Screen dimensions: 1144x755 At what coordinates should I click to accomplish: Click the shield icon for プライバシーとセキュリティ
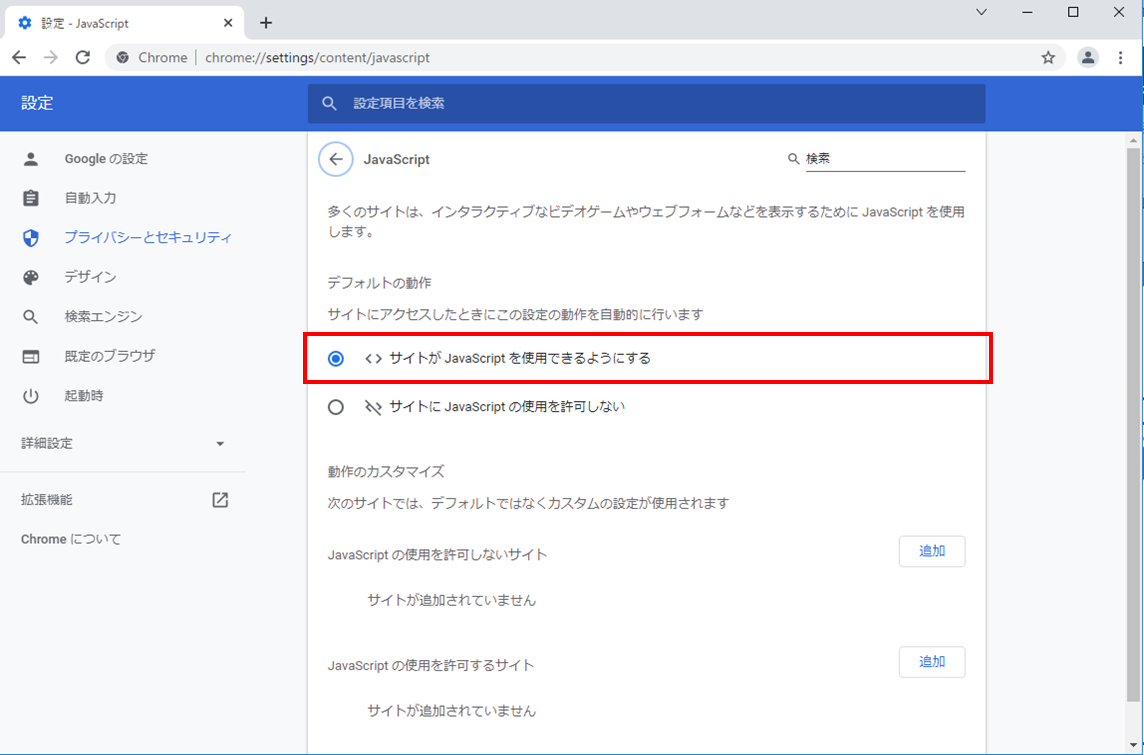click(x=31, y=238)
